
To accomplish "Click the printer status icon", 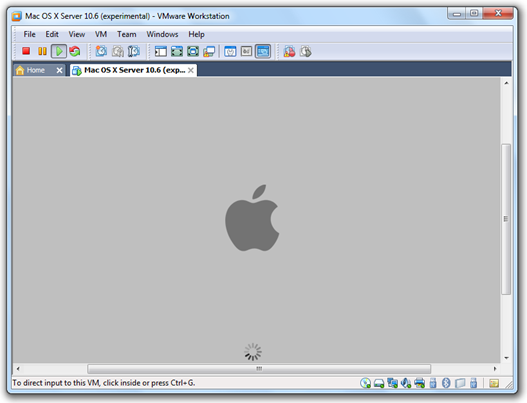I will click(x=419, y=383).
